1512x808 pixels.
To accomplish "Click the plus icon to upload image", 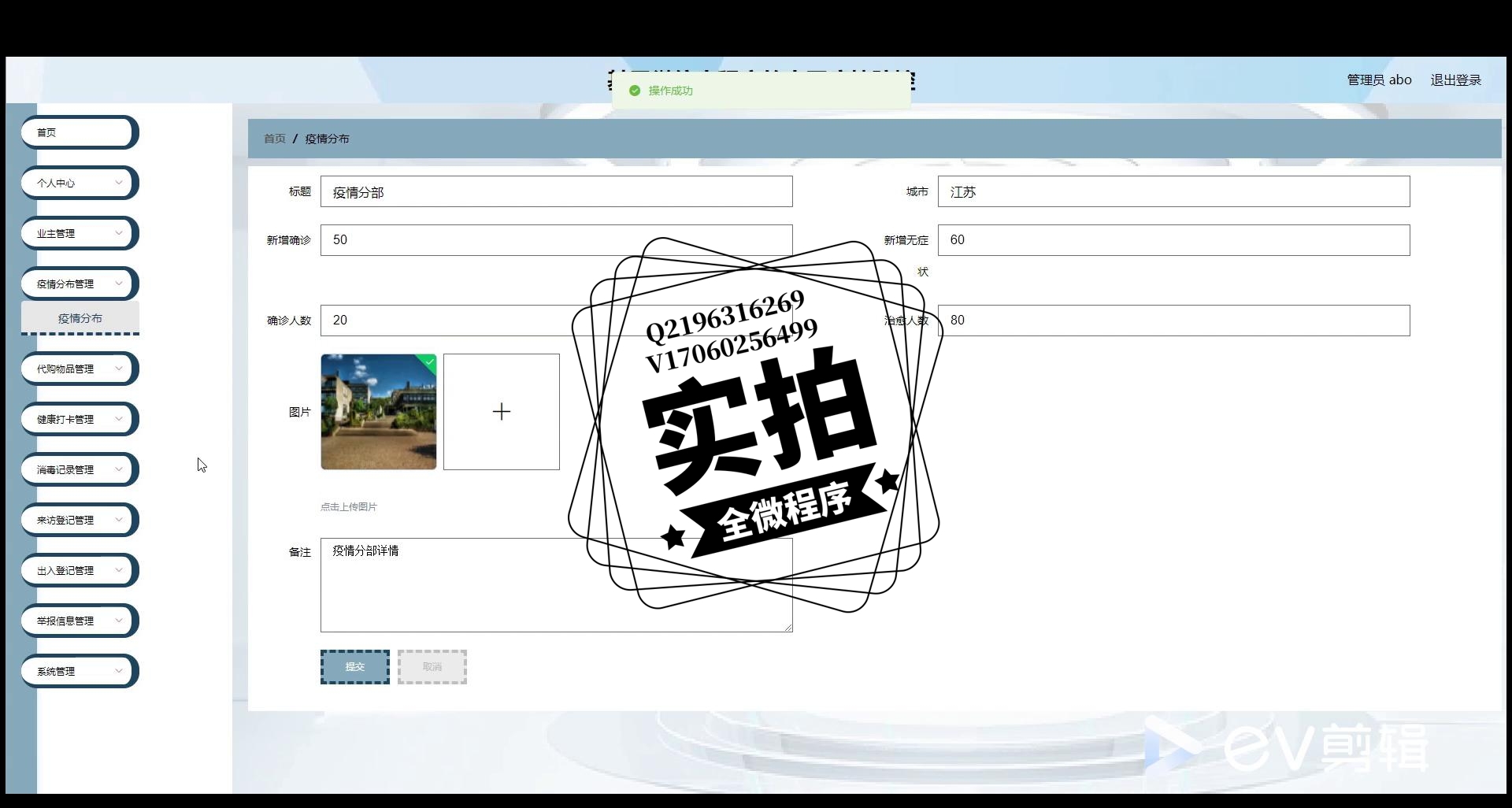I will 502,411.
